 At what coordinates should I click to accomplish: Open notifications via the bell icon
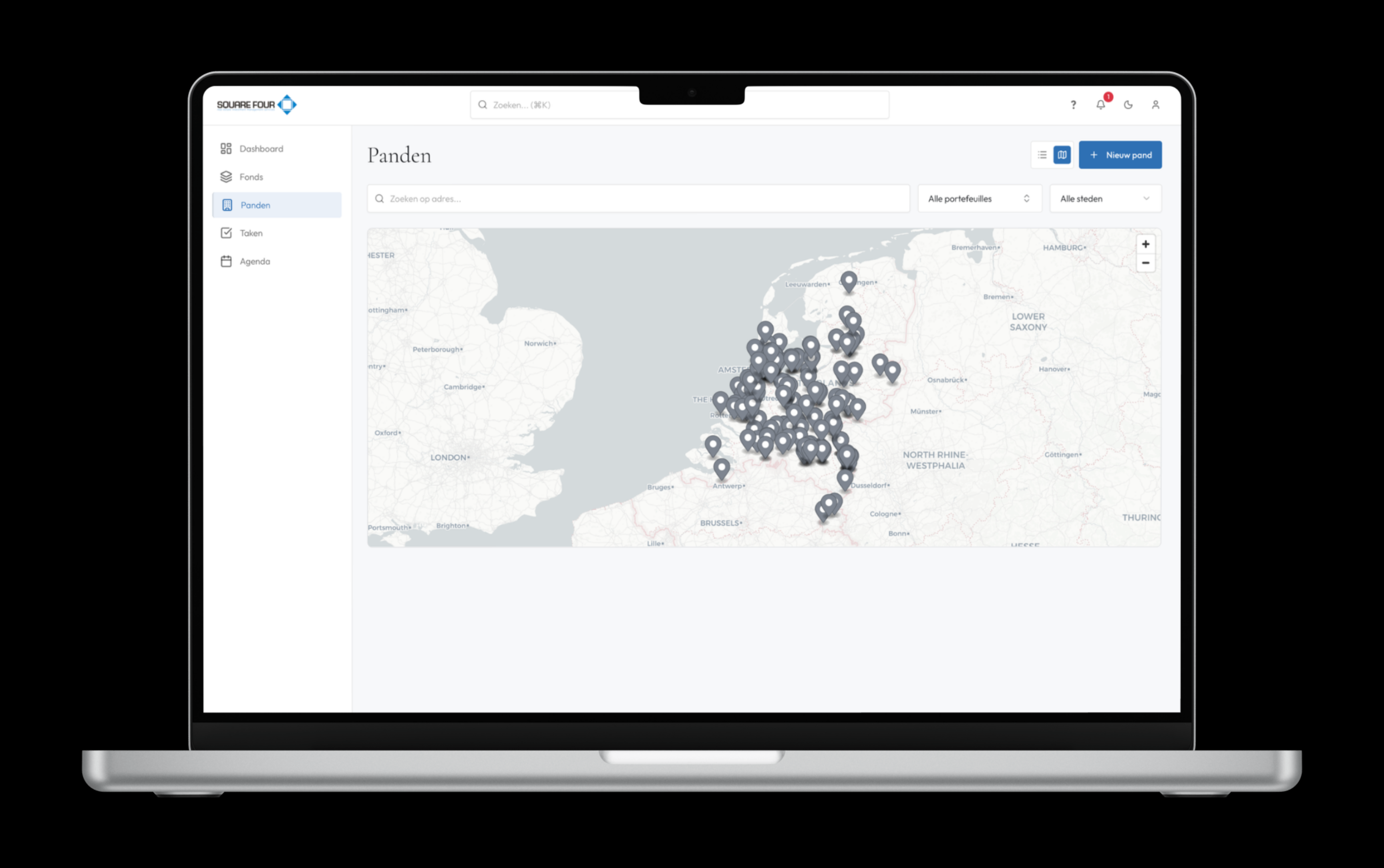click(1100, 105)
